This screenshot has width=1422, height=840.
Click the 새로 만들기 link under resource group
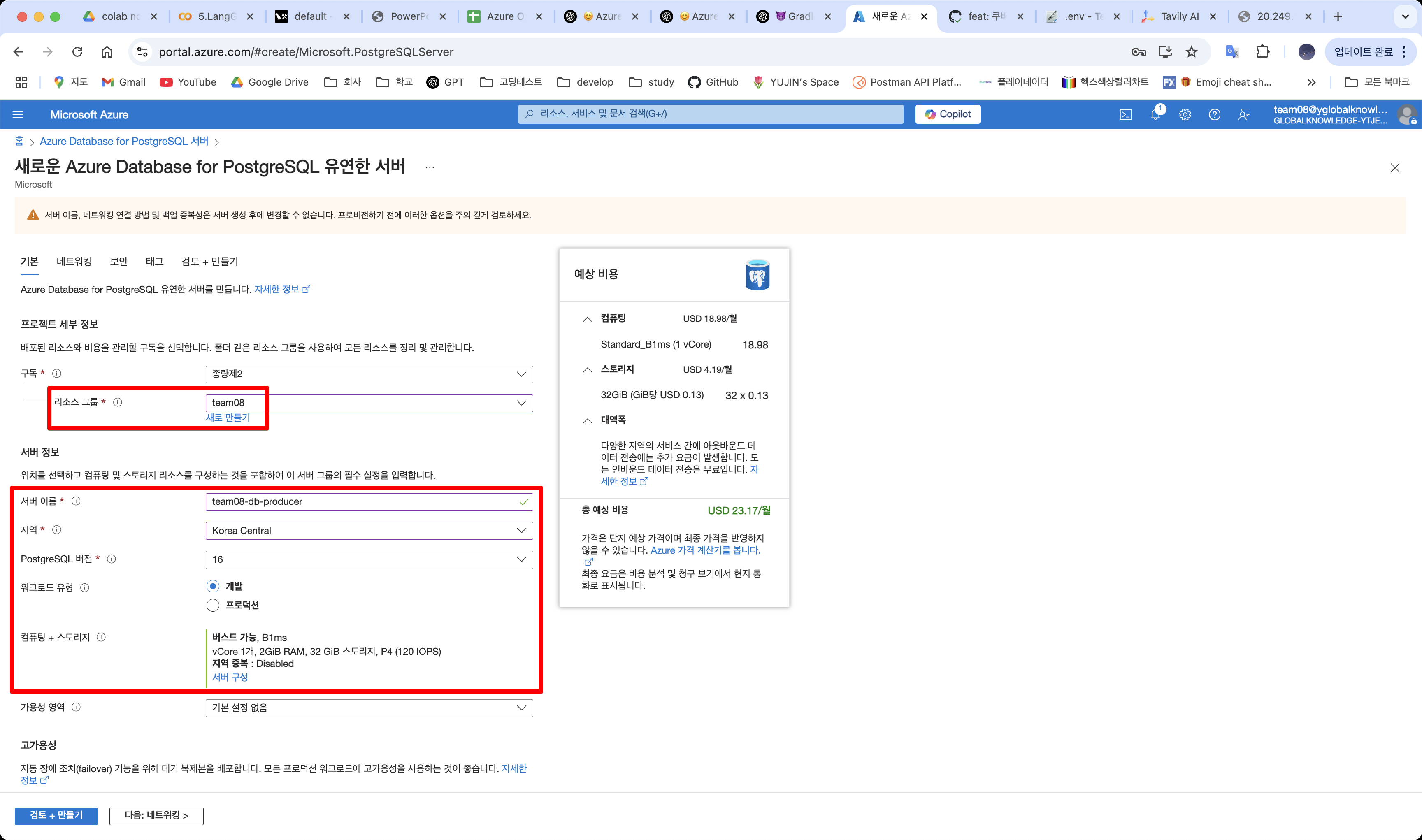click(x=228, y=418)
